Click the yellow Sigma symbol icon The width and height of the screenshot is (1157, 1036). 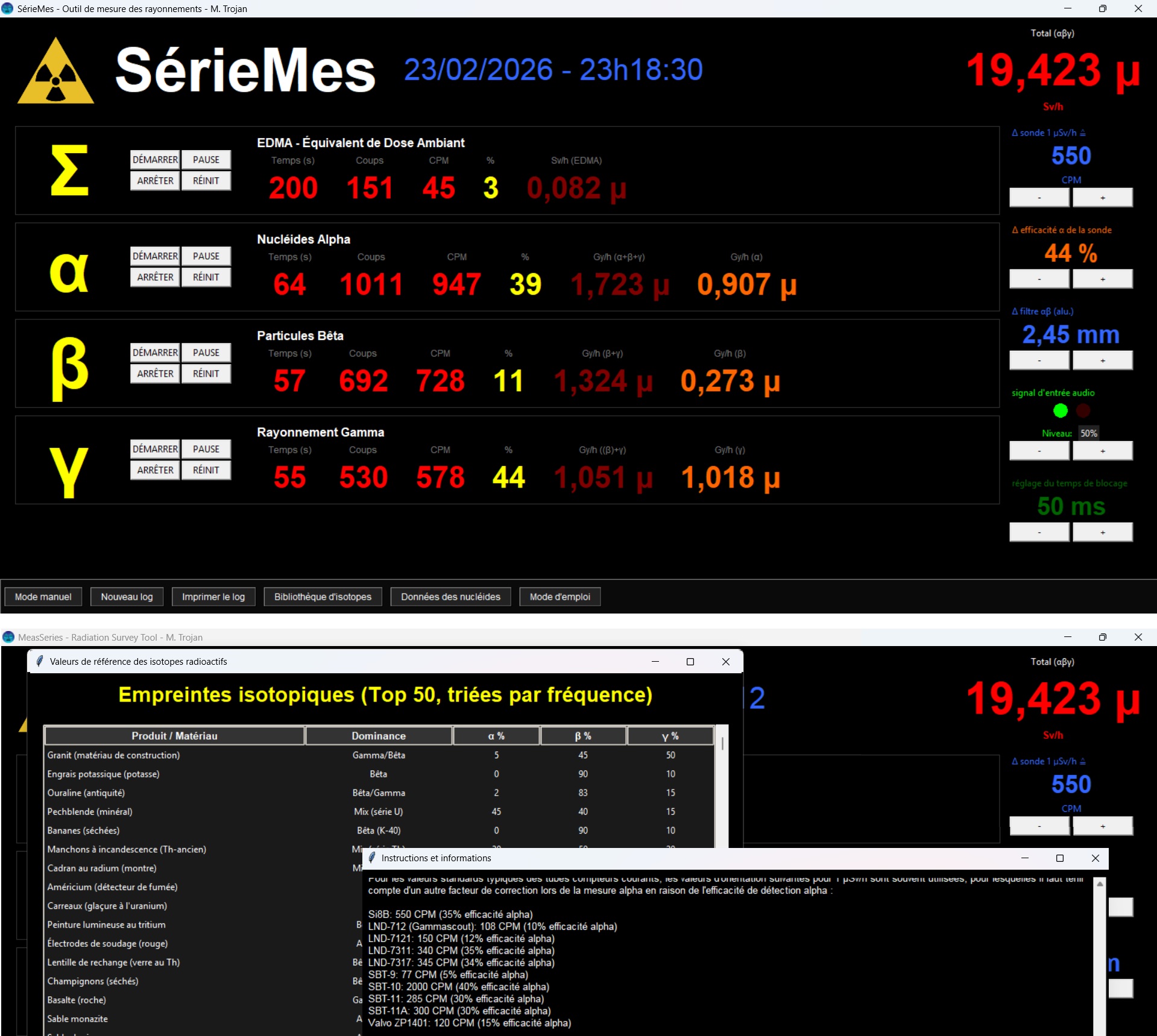tap(69, 171)
